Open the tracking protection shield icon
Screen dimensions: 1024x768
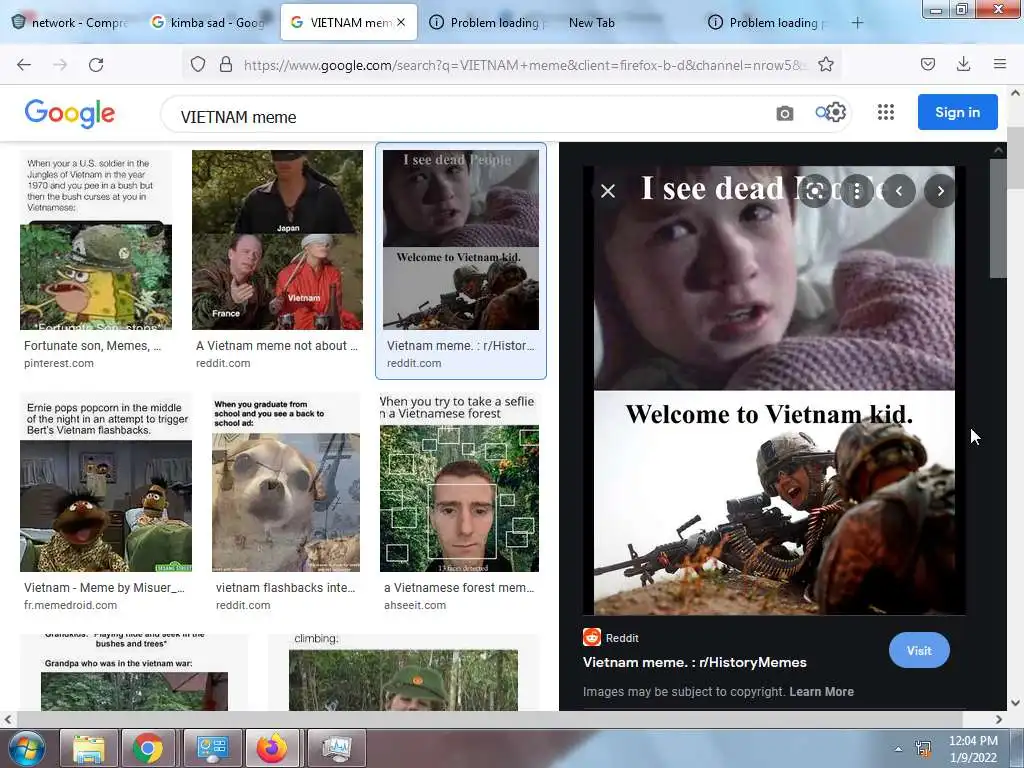pyautogui.click(x=198, y=64)
